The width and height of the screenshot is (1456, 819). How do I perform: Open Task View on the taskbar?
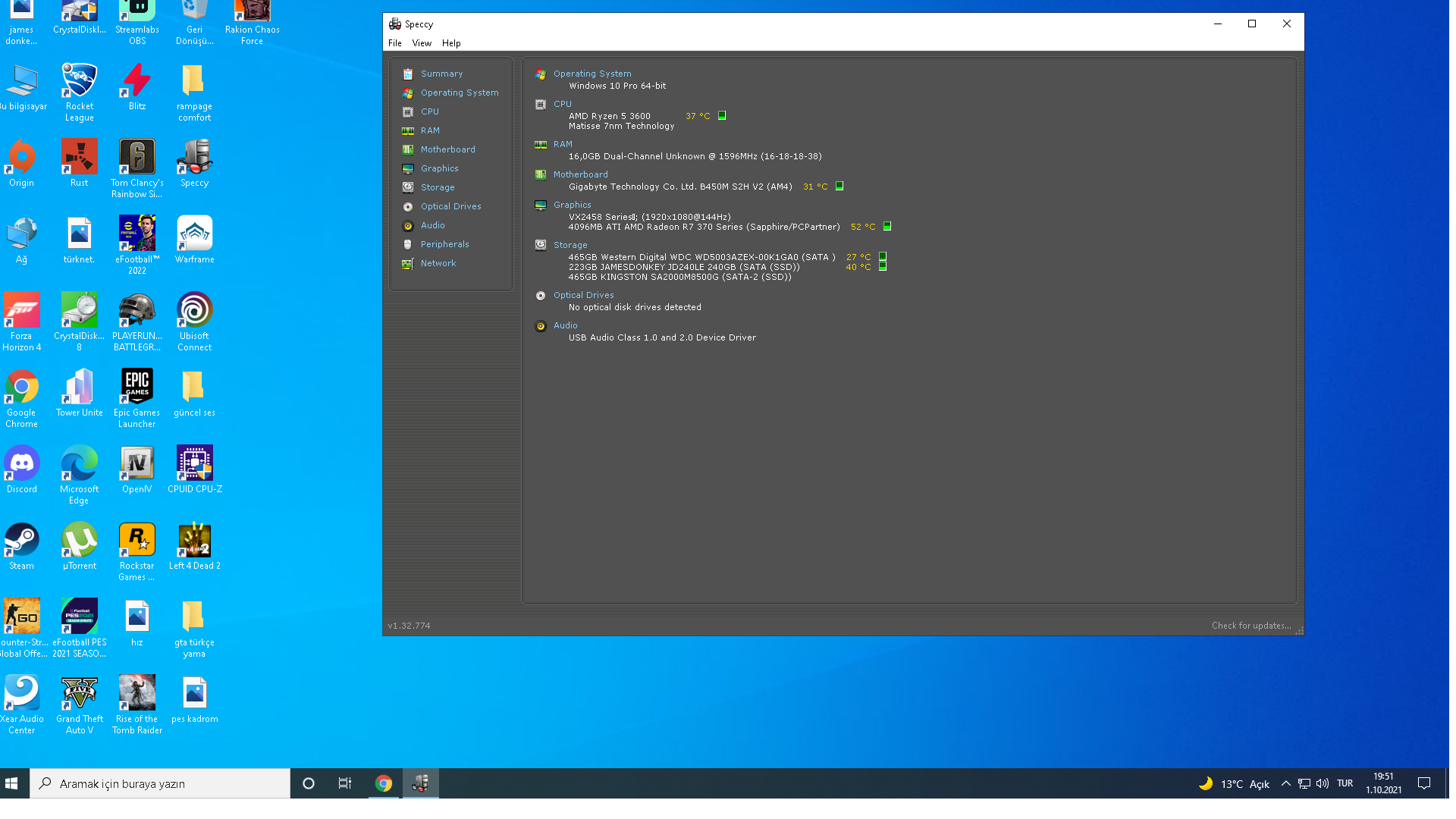pyautogui.click(x=344, y=783)
